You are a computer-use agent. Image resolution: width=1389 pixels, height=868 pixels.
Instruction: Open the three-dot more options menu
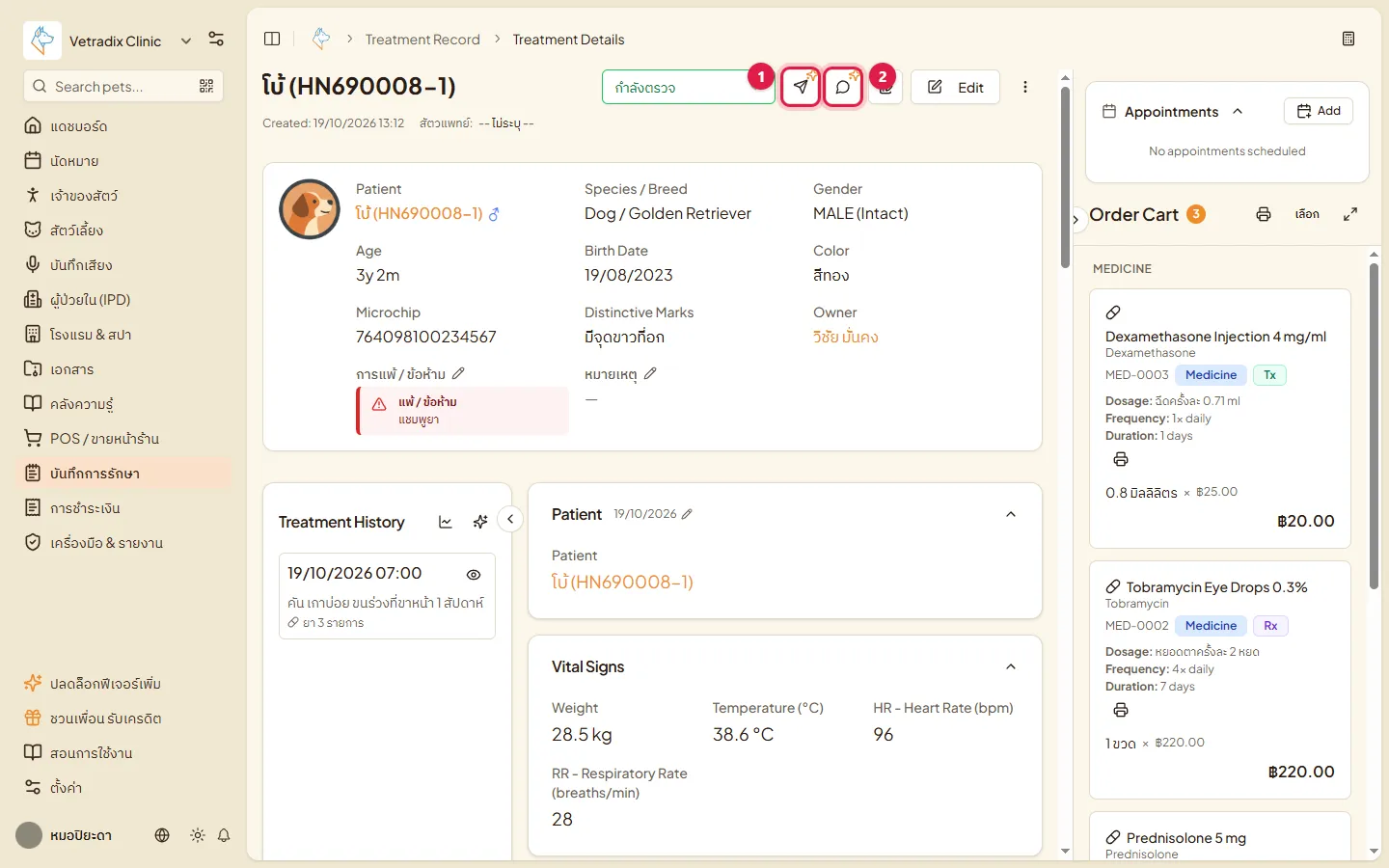click(x=1025, y=87)
